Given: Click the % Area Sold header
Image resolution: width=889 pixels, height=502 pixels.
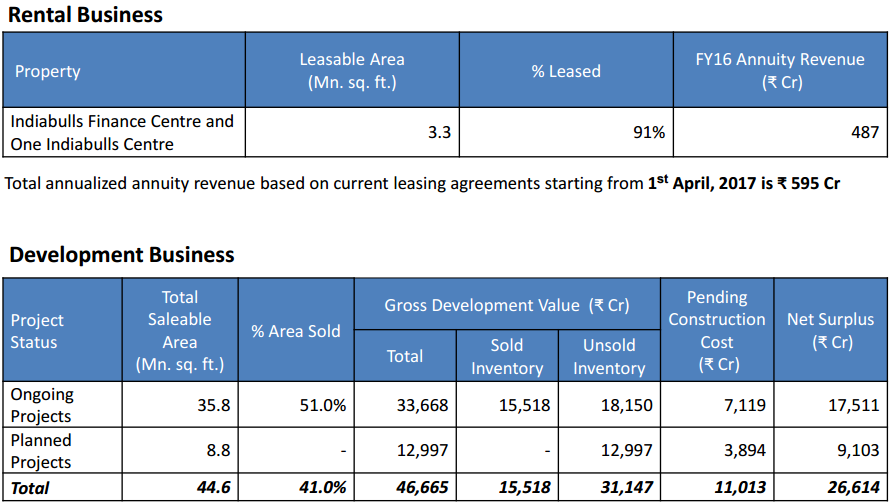Looking at the screenshot, I should (x=296, y=331).
